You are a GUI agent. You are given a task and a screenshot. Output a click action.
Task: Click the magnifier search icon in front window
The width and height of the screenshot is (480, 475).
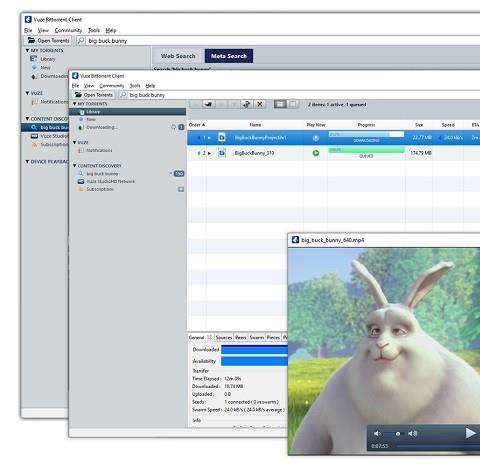[x=123, y=95]
